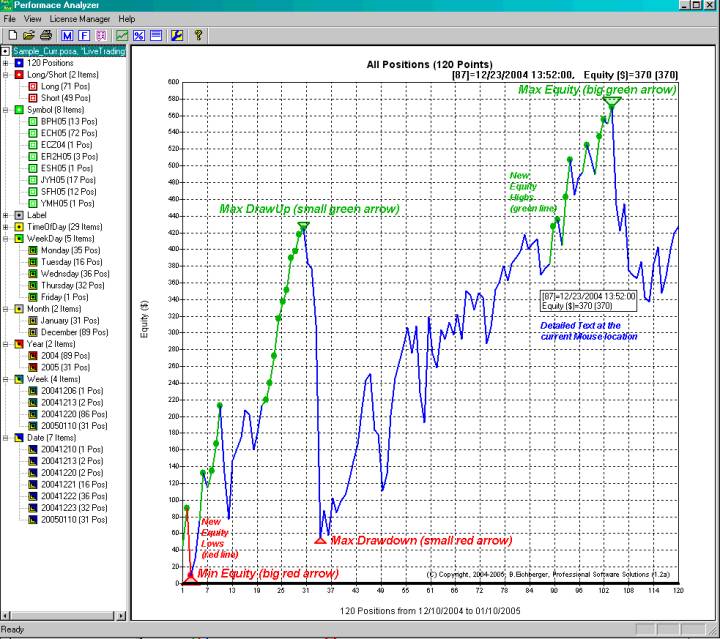
Task: Click the tree panel horizontal scrollbar thumb
Action: [61, 616]
